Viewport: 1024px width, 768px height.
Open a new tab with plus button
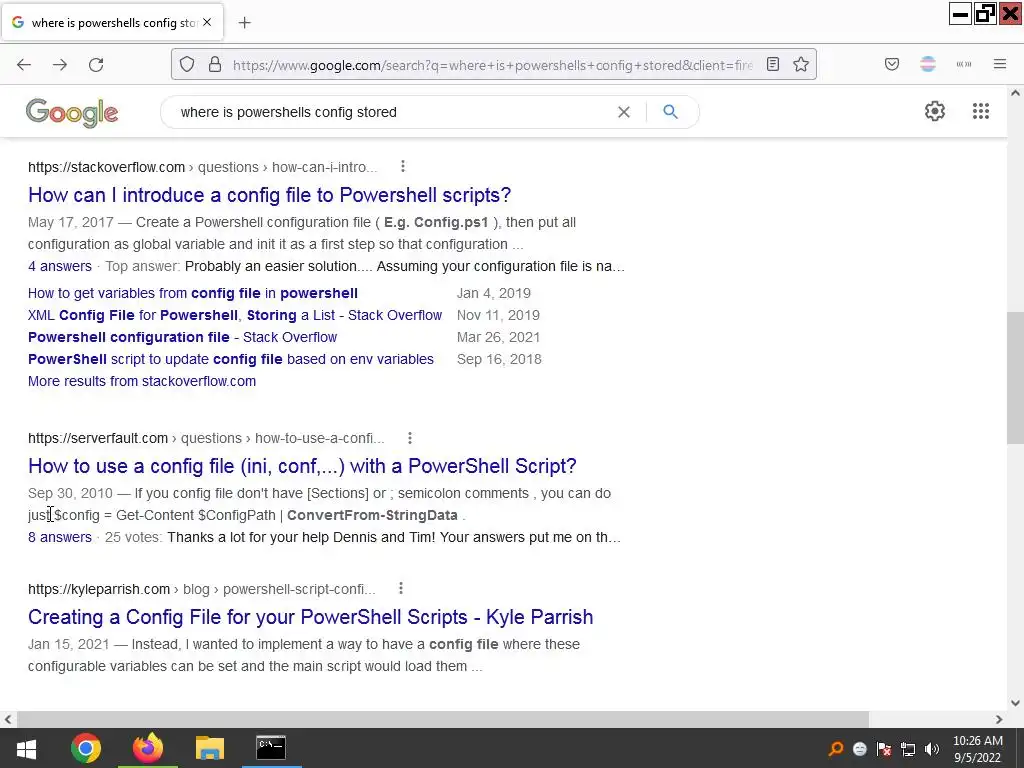[245, 23]
